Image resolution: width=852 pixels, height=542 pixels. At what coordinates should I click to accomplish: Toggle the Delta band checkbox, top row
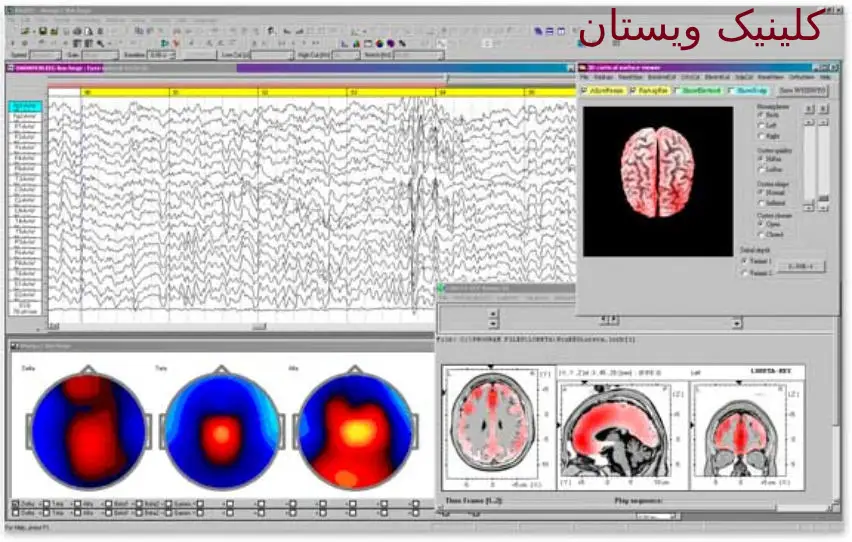(x=16, y=504)
